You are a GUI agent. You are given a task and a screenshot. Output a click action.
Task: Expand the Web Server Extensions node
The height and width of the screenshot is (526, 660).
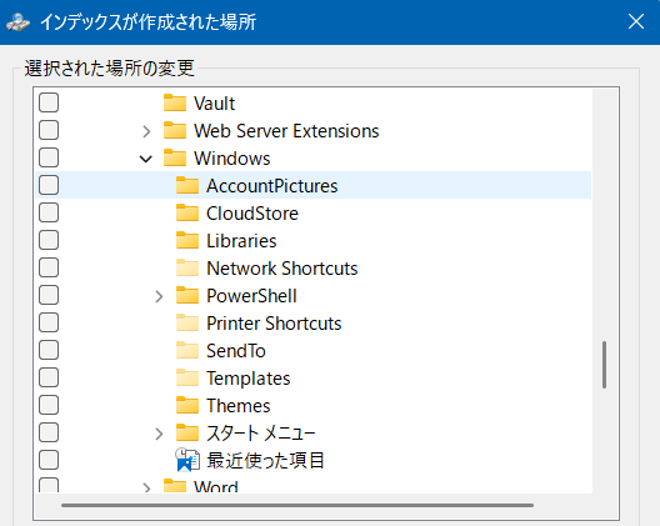coord(146,132)
